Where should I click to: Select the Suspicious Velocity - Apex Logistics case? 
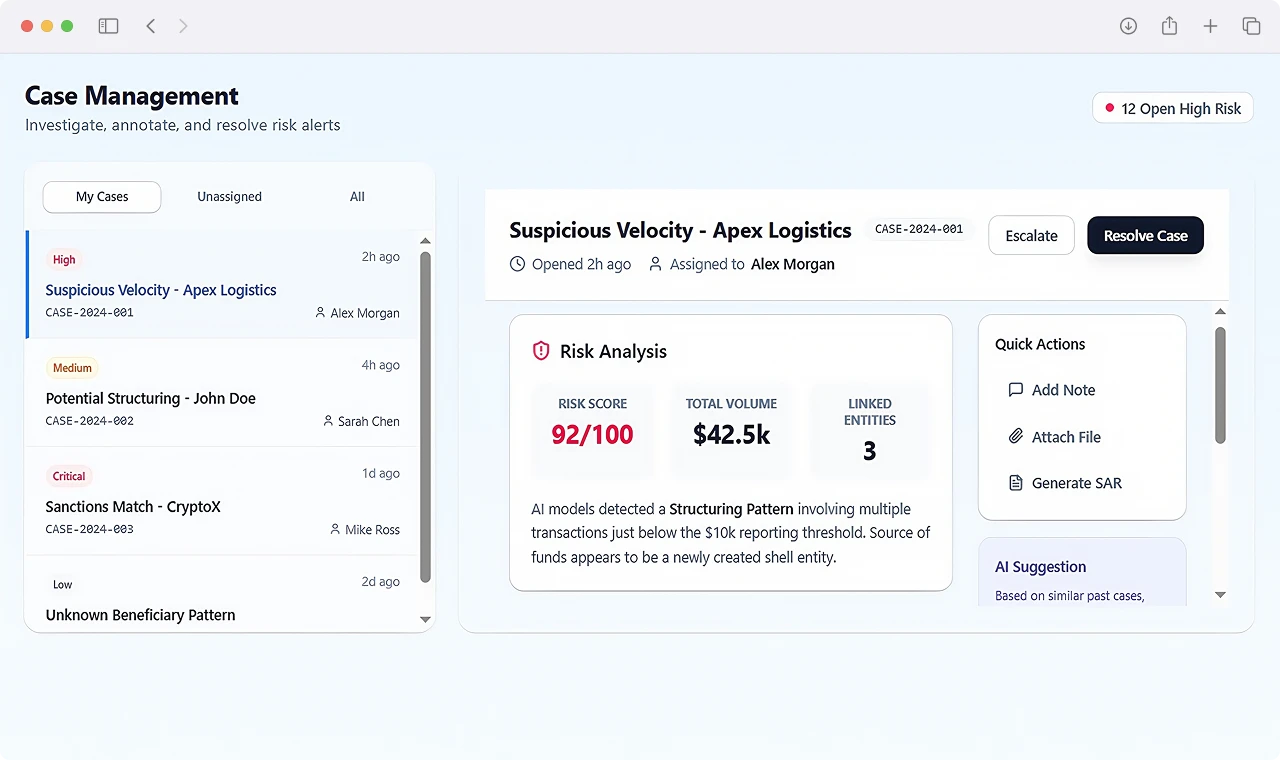pos(222,284)
